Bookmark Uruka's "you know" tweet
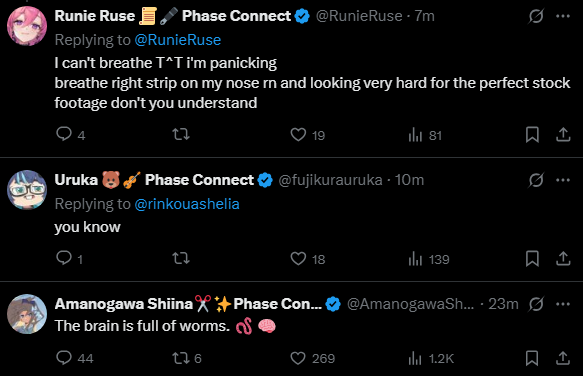 [x=532, y=258]
